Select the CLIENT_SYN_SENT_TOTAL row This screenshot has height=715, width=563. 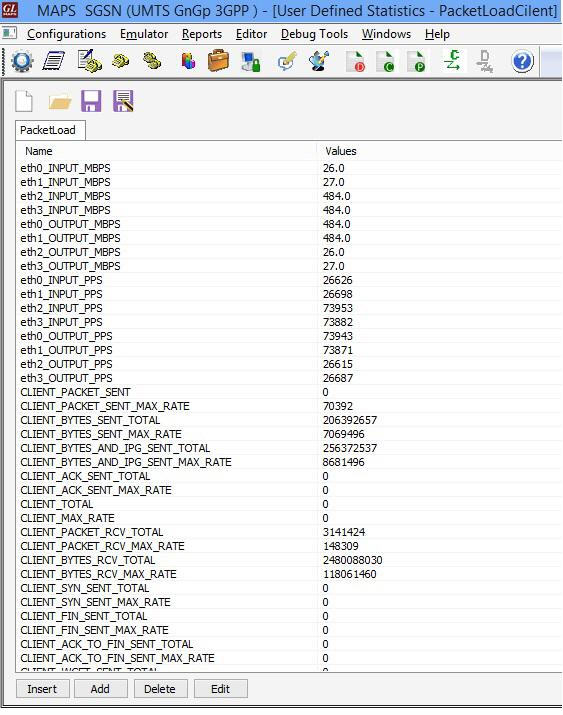(289, 588)
